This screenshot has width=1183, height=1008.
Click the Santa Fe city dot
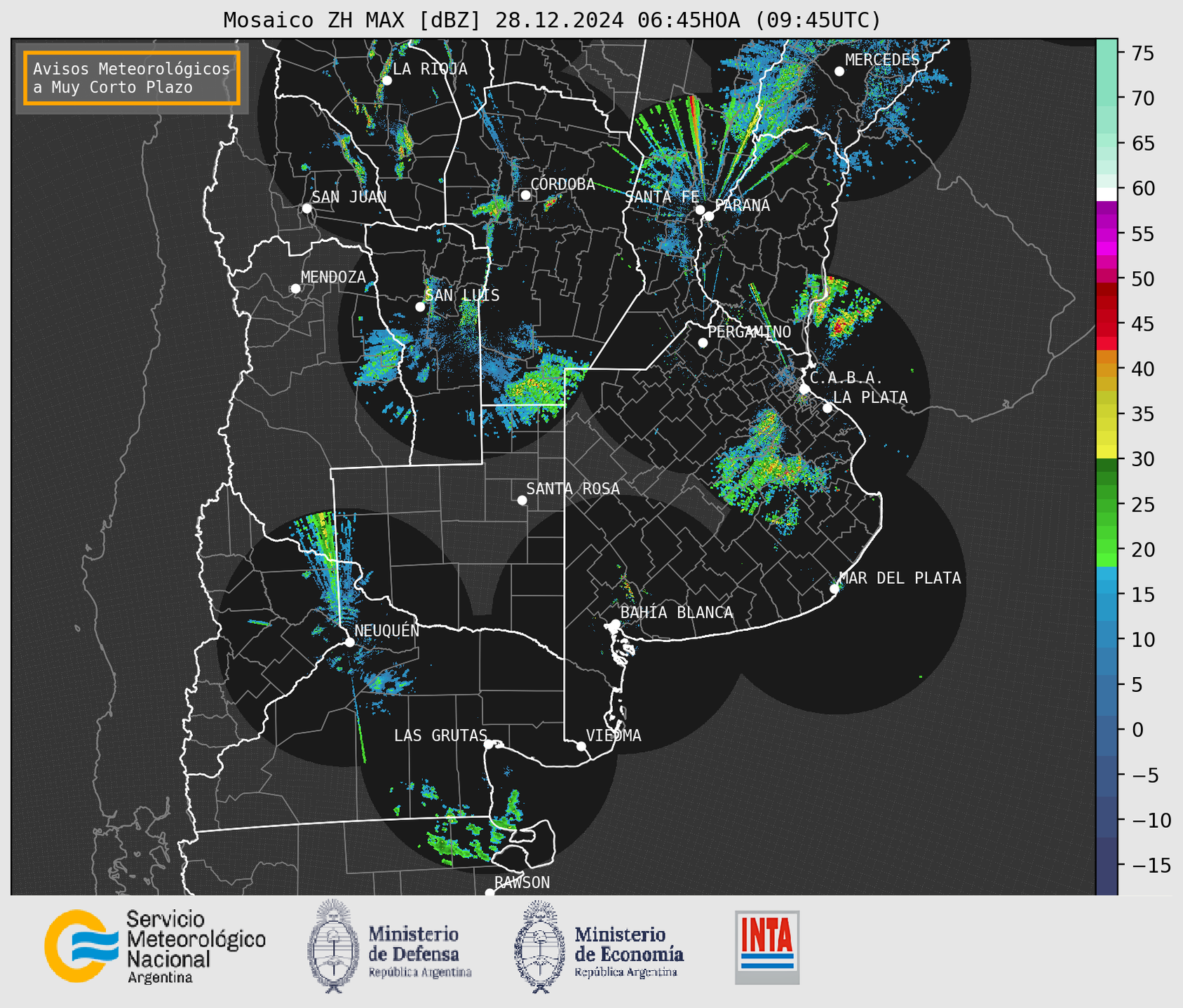pos(700,210)
